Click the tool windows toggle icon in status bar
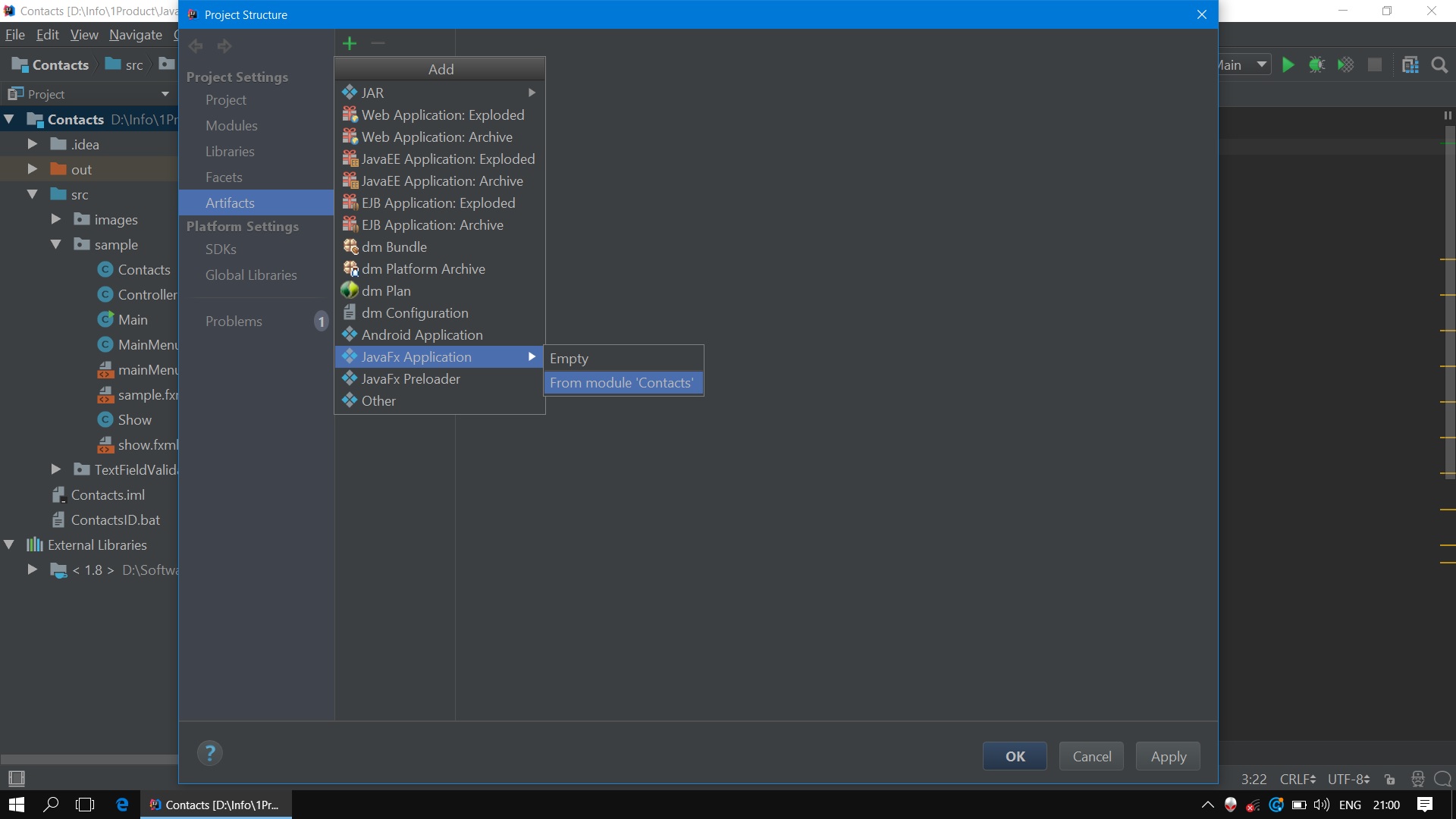 (16, 778)
